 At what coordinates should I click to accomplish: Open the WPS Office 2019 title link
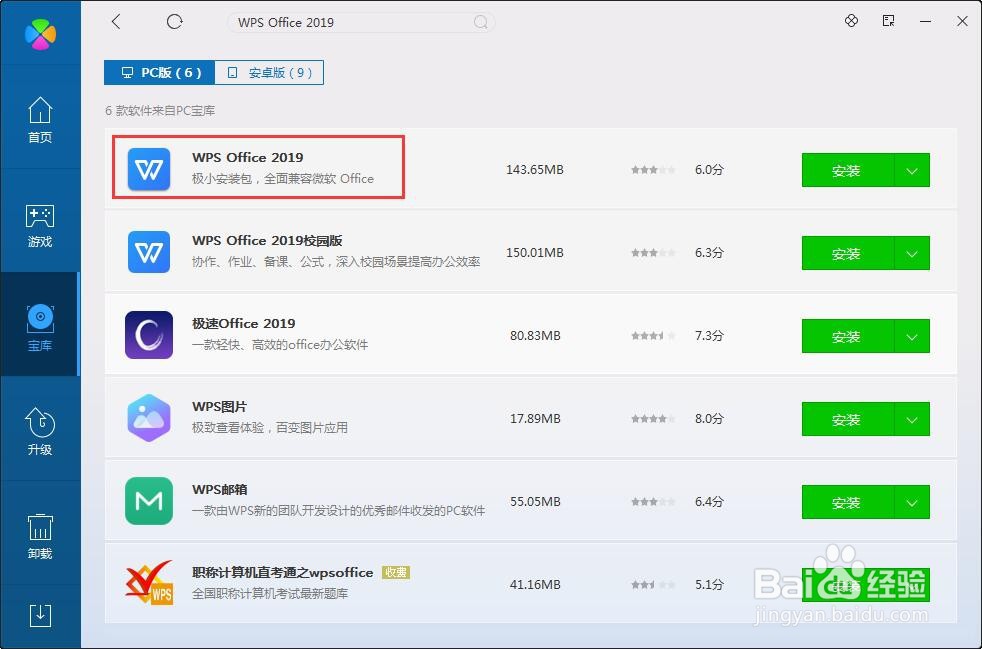[x=247, y=157]
